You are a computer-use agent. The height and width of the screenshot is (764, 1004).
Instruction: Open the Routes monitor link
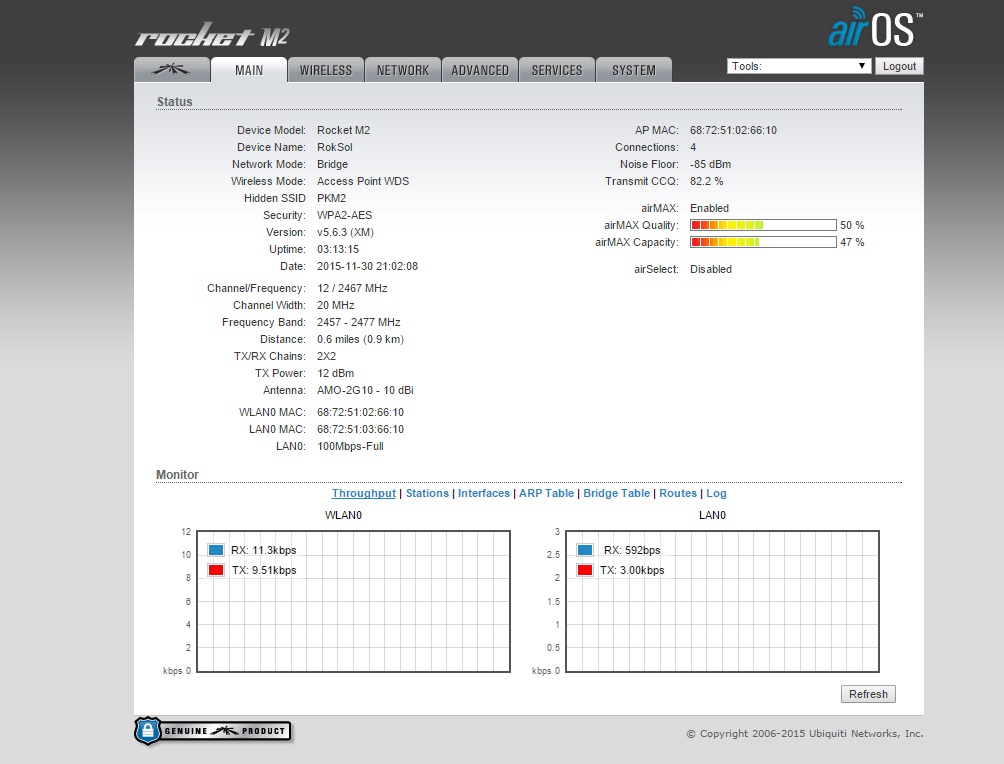tap(678, 493)
